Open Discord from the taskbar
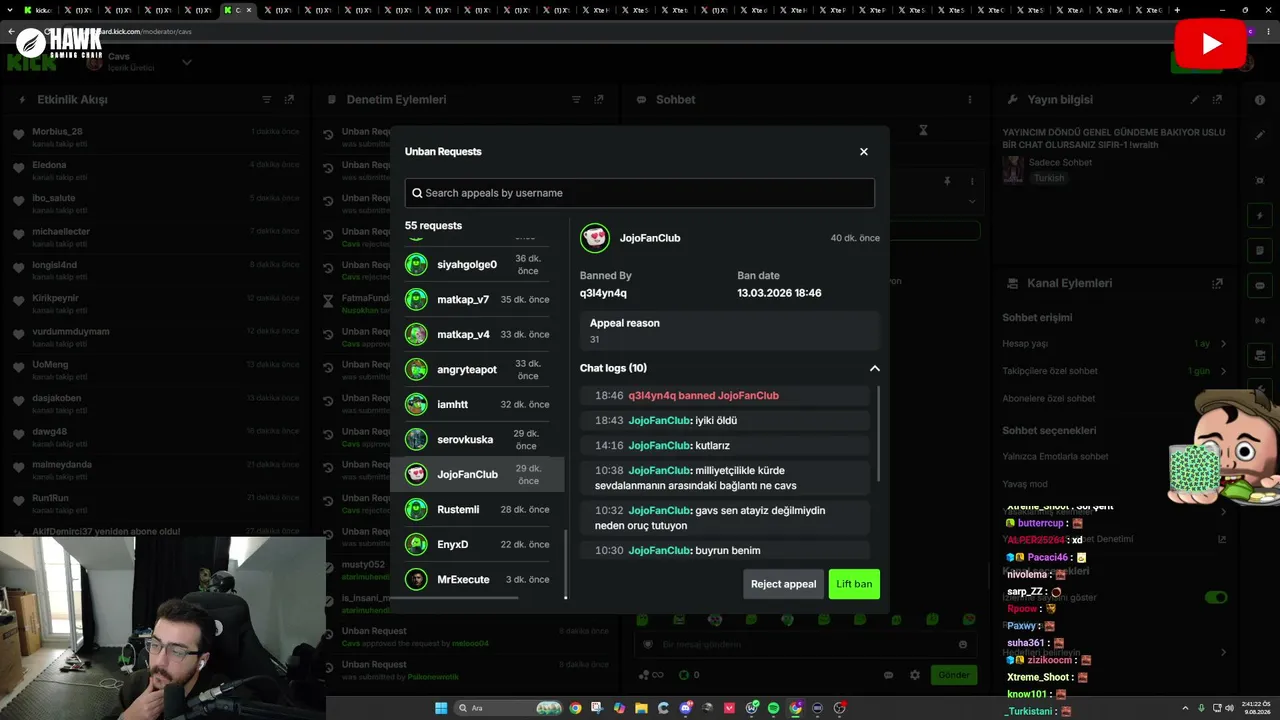 pos(685,708)
